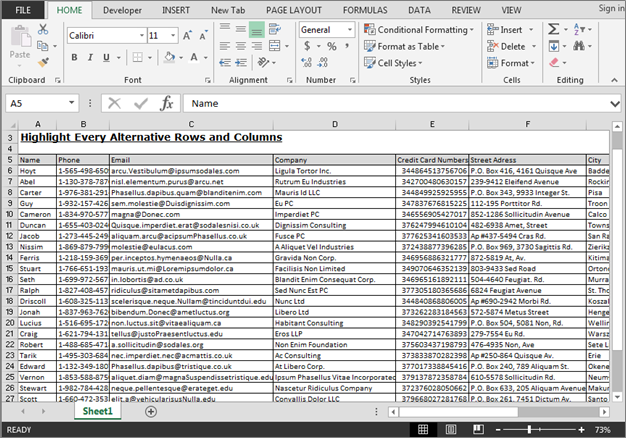Image resolution: width=626 pixels, height=438 pixels.
Task: Switch to Page Break Preview view
Action: (478, 430)
